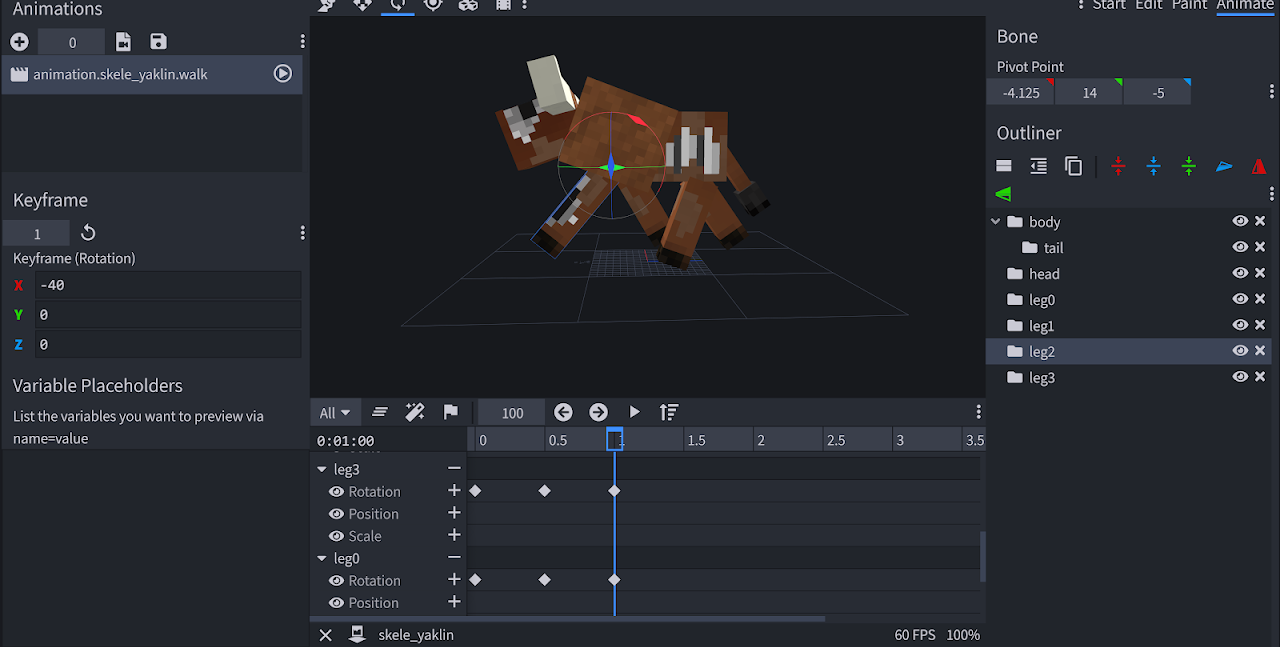The height and width of the screenshot is (647, 1280).
Task: Select the leg1 bone in outliner
Action: [1041, 326]
